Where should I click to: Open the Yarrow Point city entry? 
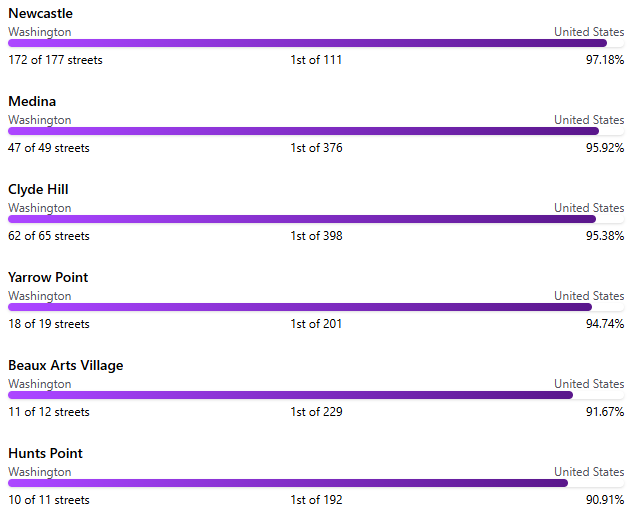[x=48, y=277]
